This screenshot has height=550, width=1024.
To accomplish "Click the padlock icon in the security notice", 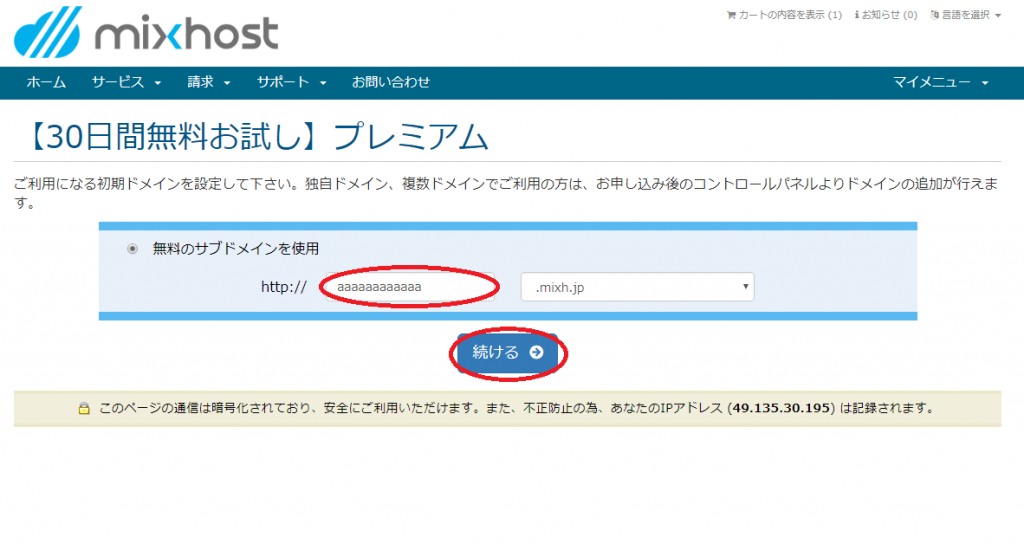I will coord(85,409).
